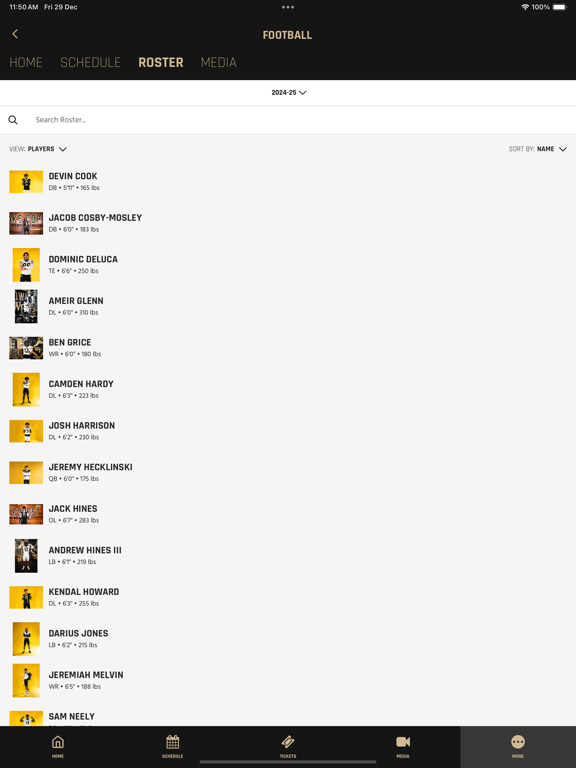
Task: Open Ben Grice's photo thumbnail
Action: click(x=26, y=348)
